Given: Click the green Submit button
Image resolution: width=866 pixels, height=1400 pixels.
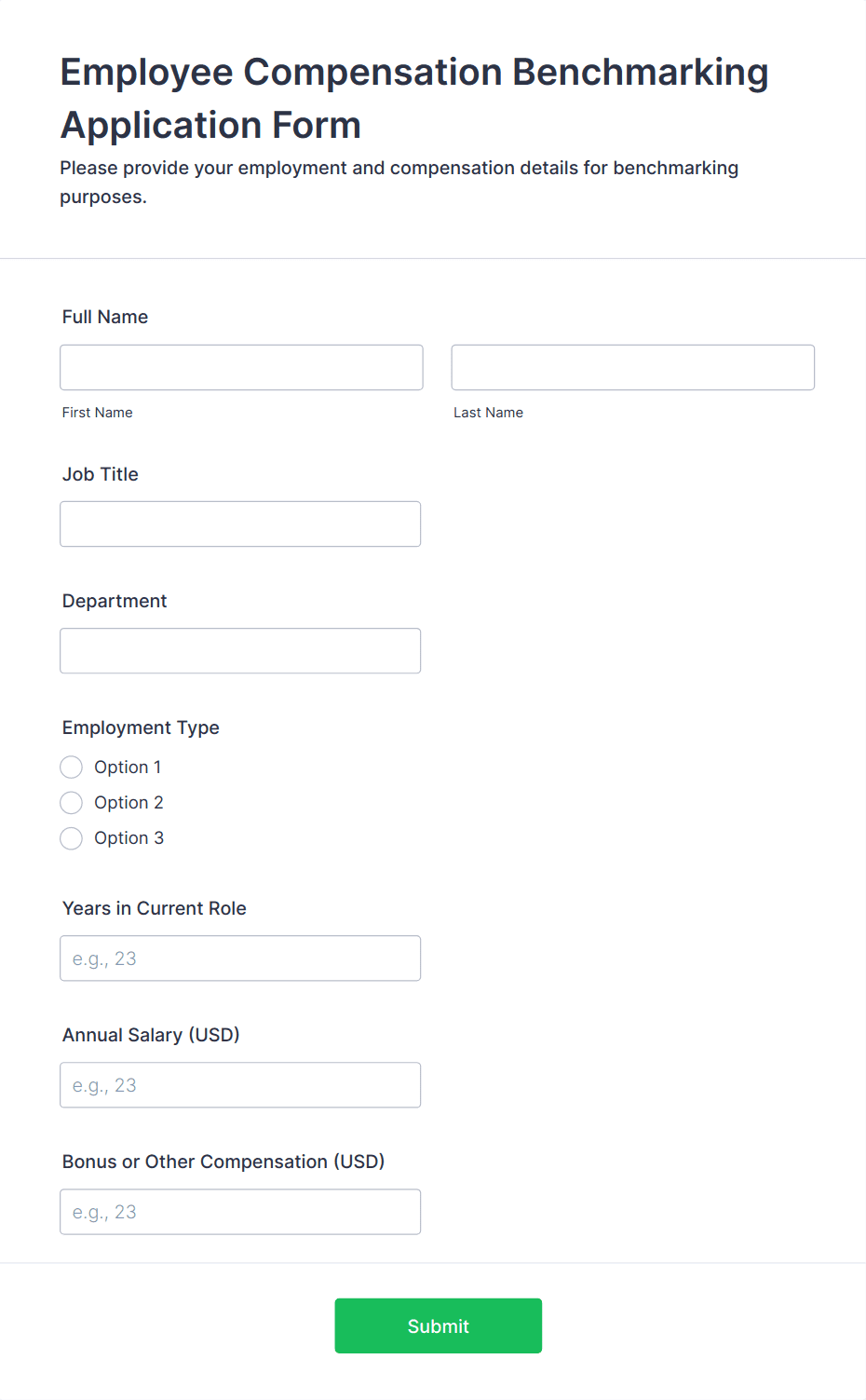Looking at the screenshot, I should pos(438,1325).
